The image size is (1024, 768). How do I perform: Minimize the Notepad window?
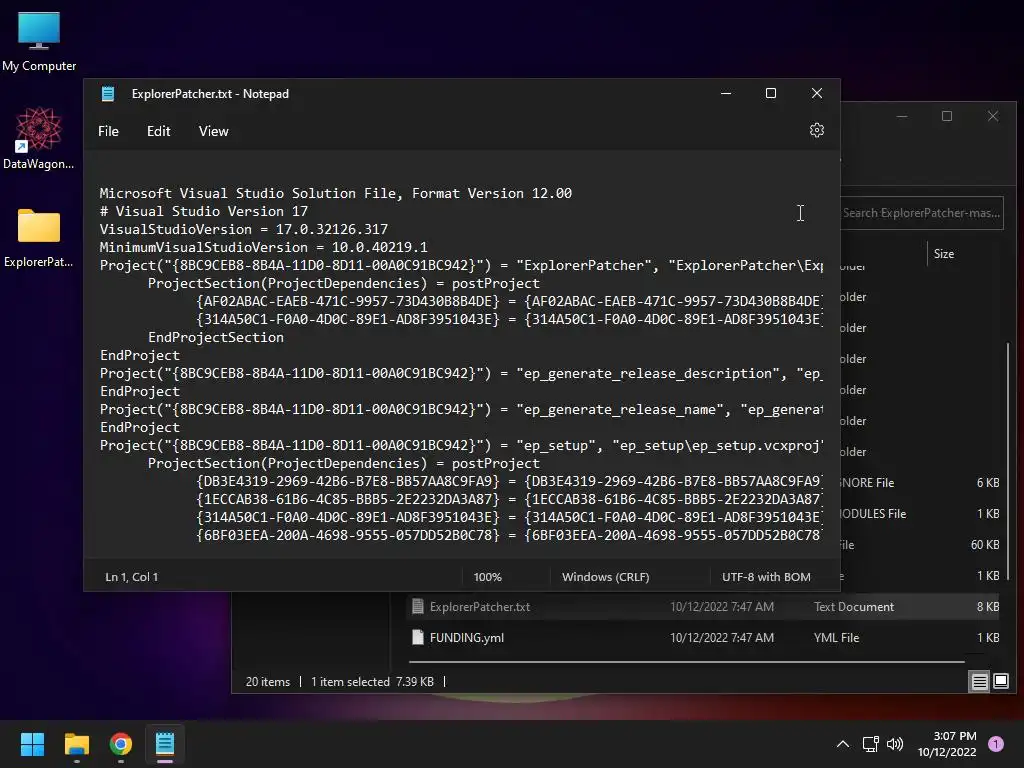726,93
